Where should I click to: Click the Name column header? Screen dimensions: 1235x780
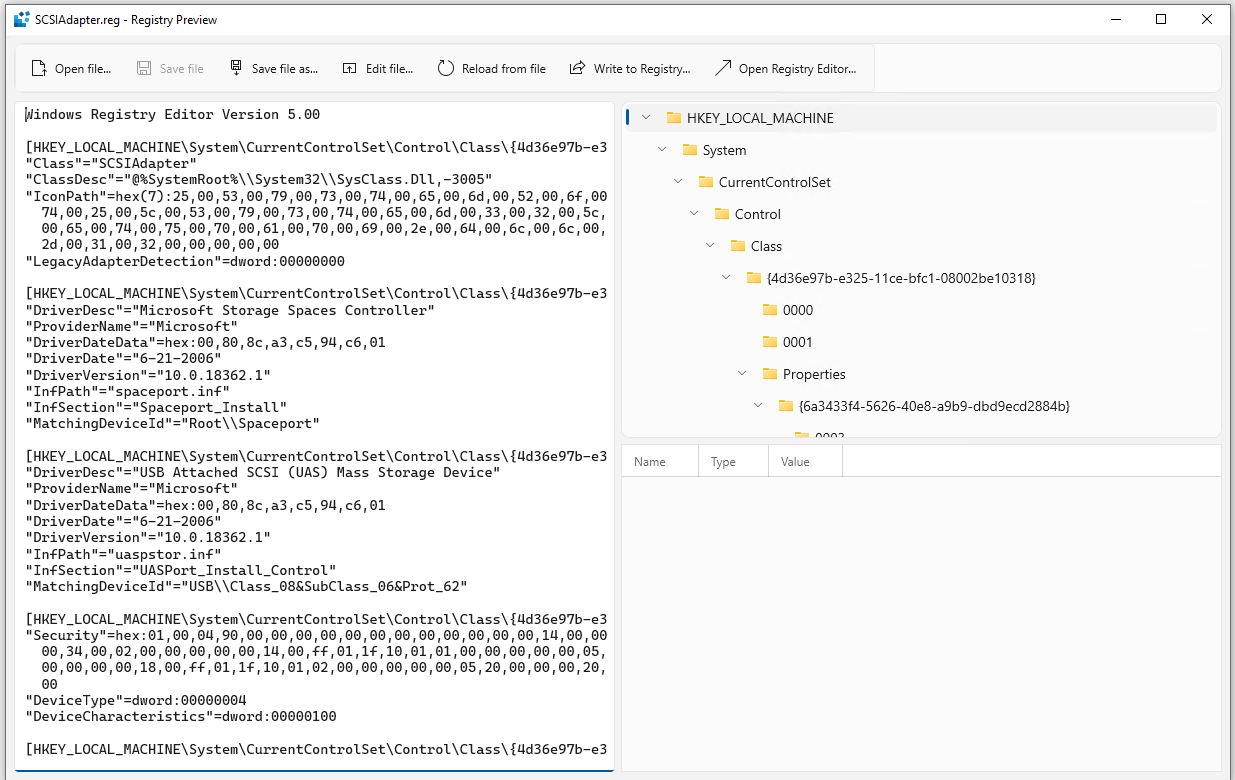(x=651, y=461)
